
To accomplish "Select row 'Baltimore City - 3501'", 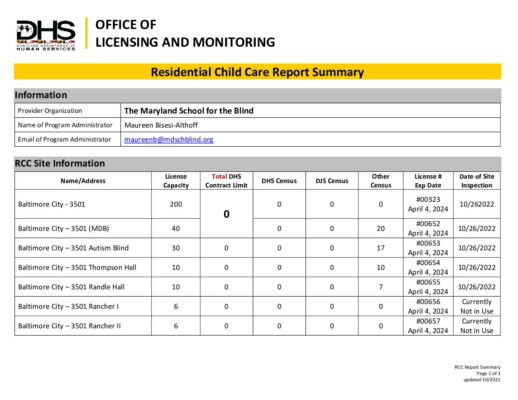I will tap(257, 204).
